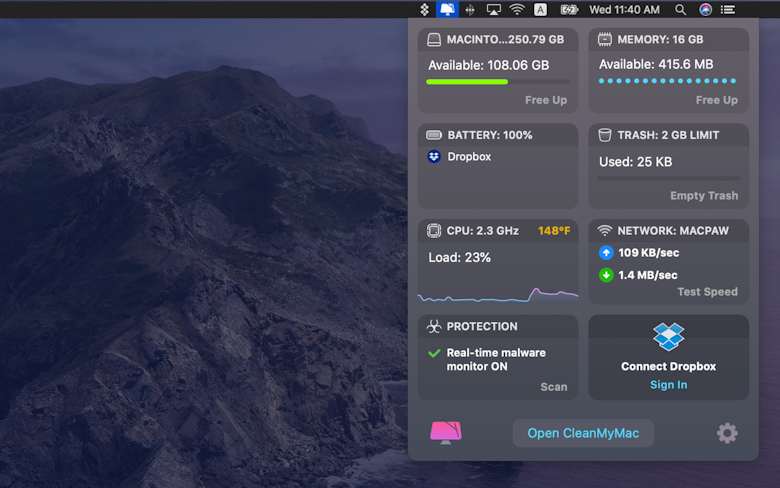780x488 pixels.
Task: Click the 'TRASH: 2 GB LIMIT' header
Action: (x=668, y=135)
